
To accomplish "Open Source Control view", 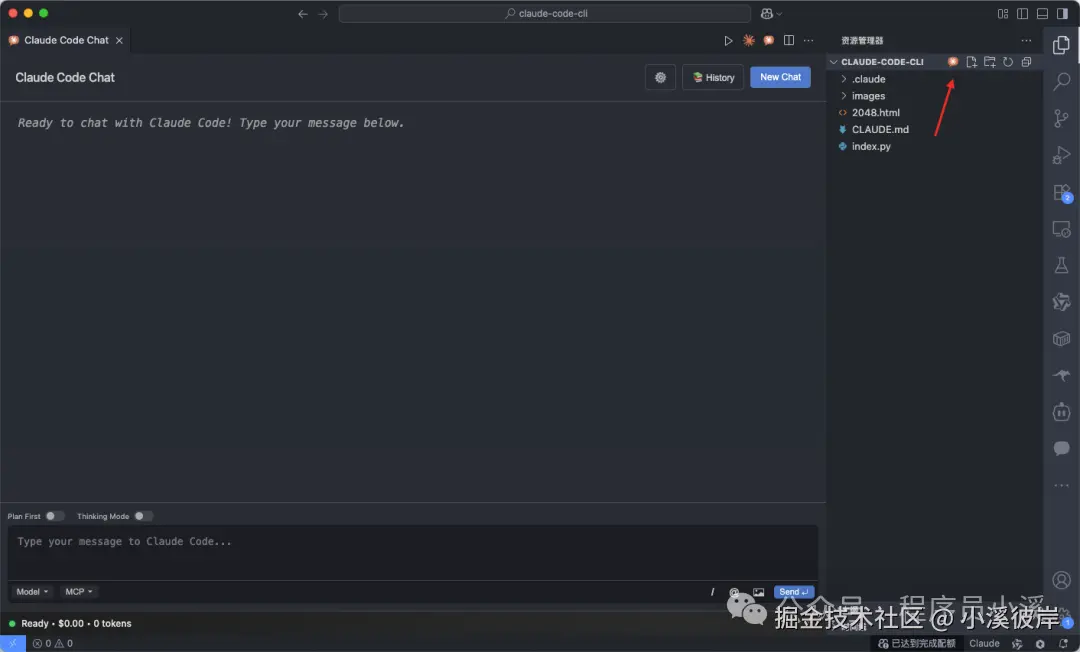I will pos(1061,118).
